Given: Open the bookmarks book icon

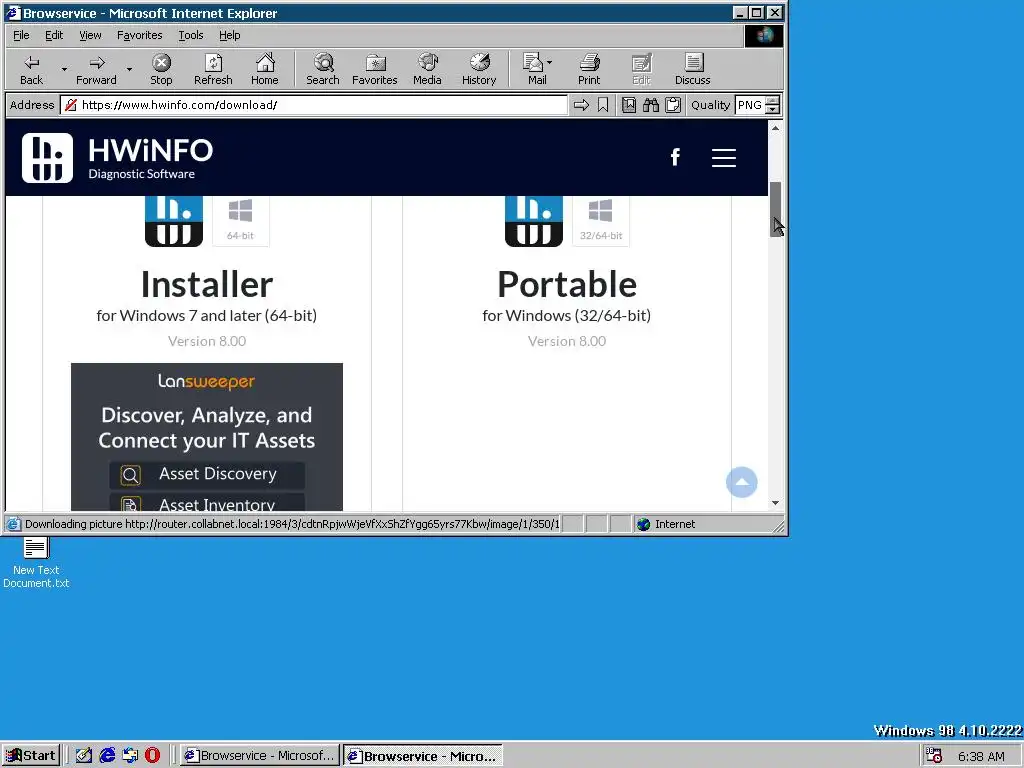Looking at the screenshot, I should [x=629, y=105].
